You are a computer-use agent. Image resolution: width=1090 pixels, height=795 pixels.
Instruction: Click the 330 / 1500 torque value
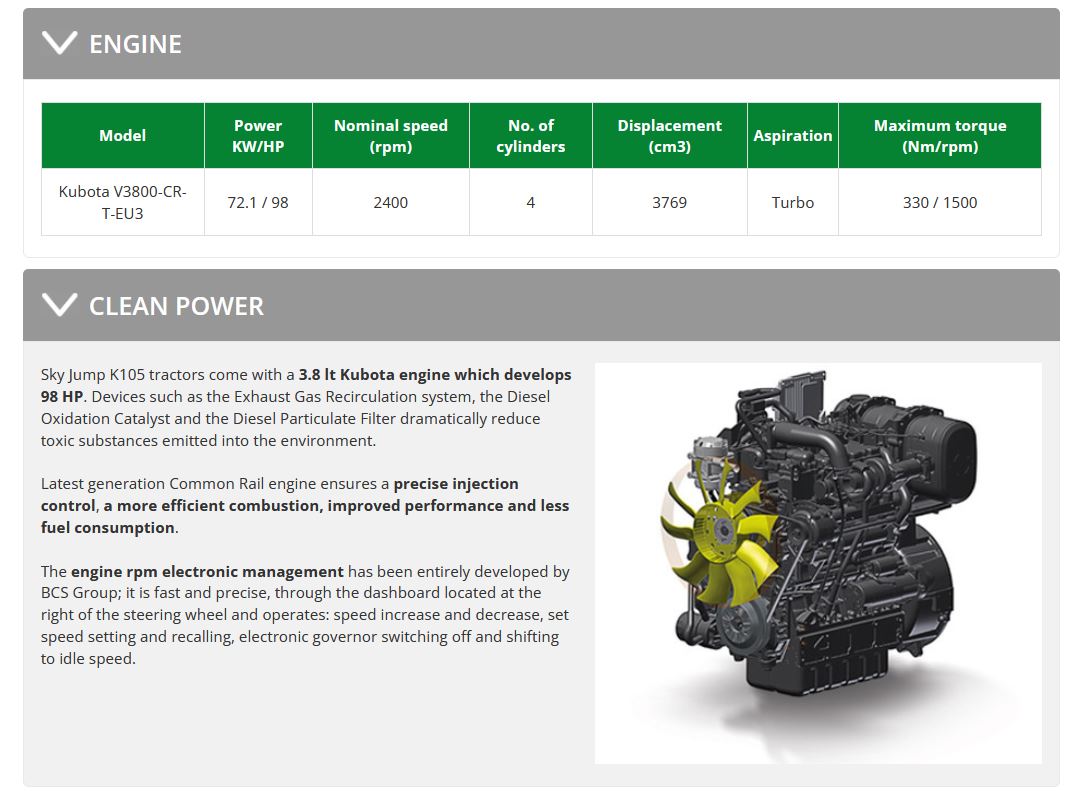(939, 202)
